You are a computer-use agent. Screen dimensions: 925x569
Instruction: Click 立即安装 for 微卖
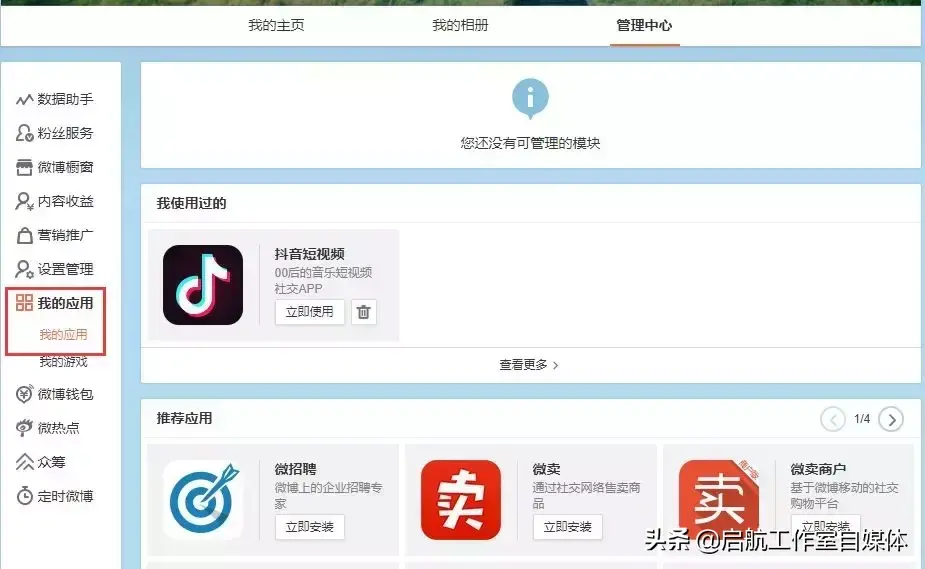pos(568,527)
